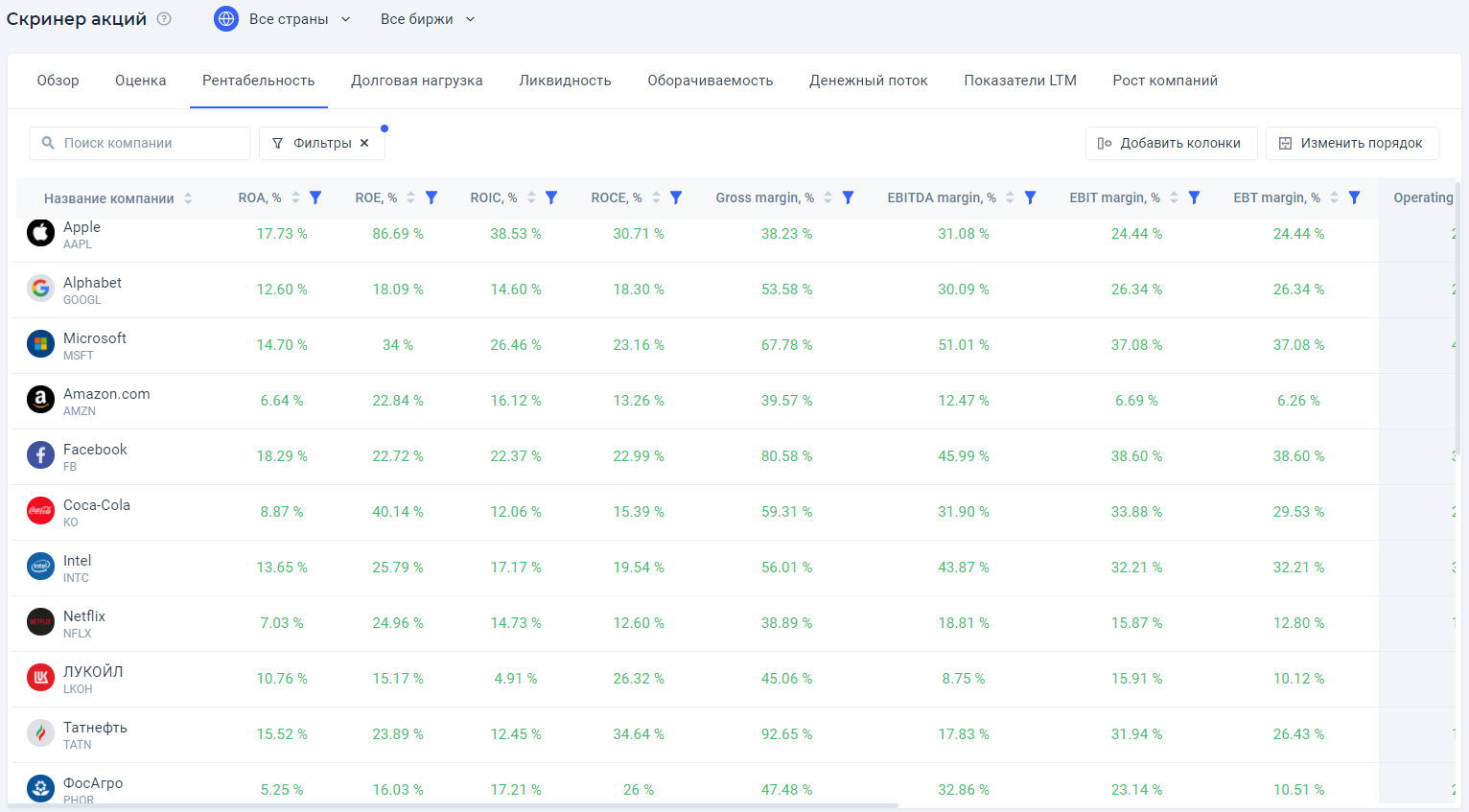
Task: Open the Долговая нагрузка tab
Action: tap(417, 81)
